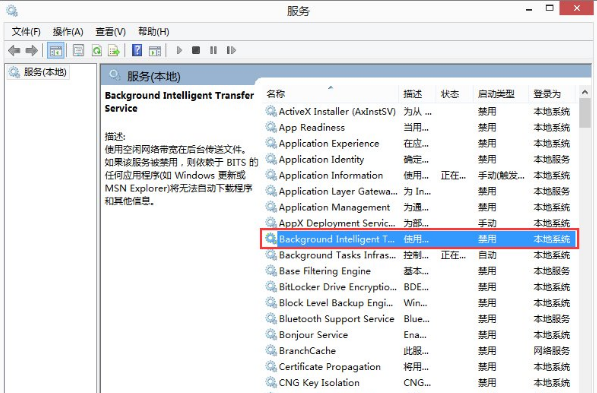
Task: Open the Help question-mark toolbar icon
Action: coord(137,50)
